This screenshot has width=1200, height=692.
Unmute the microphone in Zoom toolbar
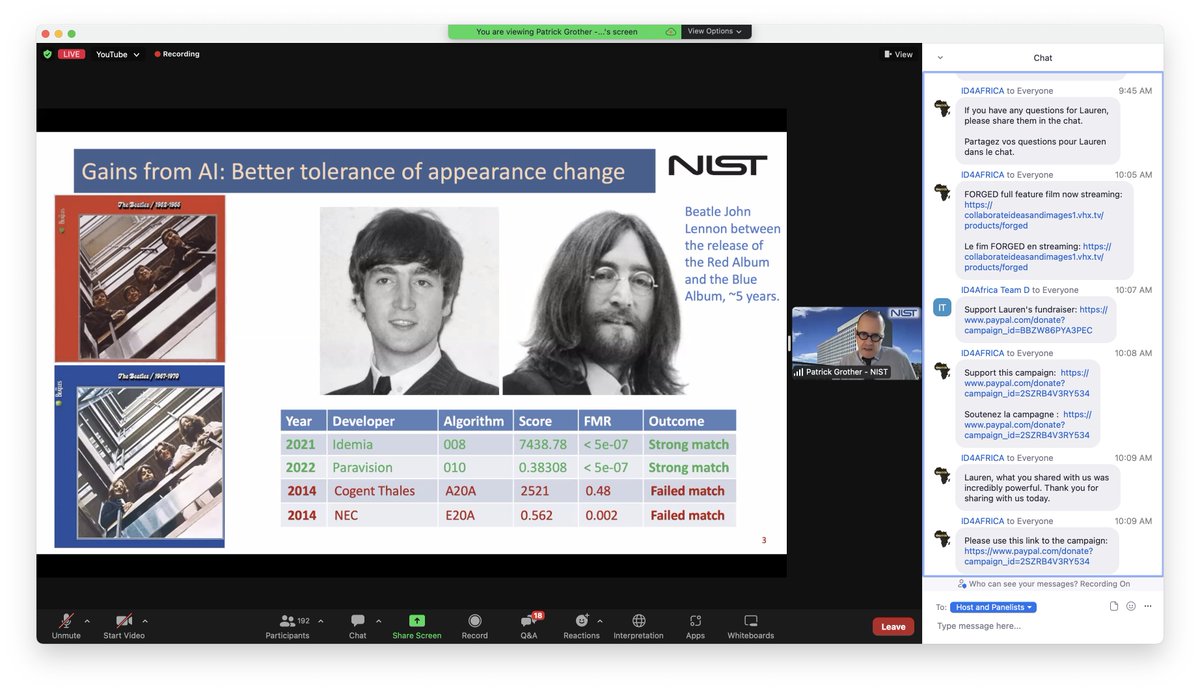pyautogui.click(x=66, y=626)
